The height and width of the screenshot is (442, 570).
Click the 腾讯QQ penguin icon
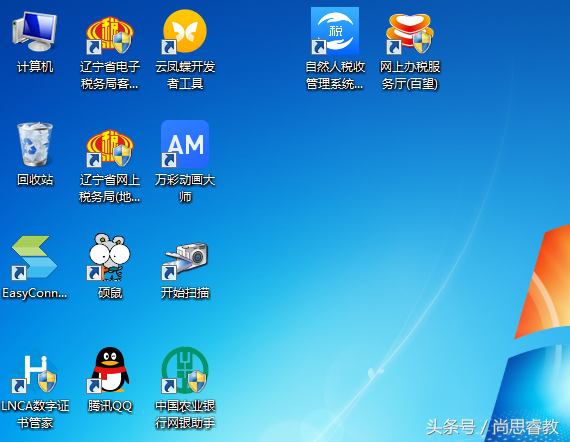(x=109, y=370)
